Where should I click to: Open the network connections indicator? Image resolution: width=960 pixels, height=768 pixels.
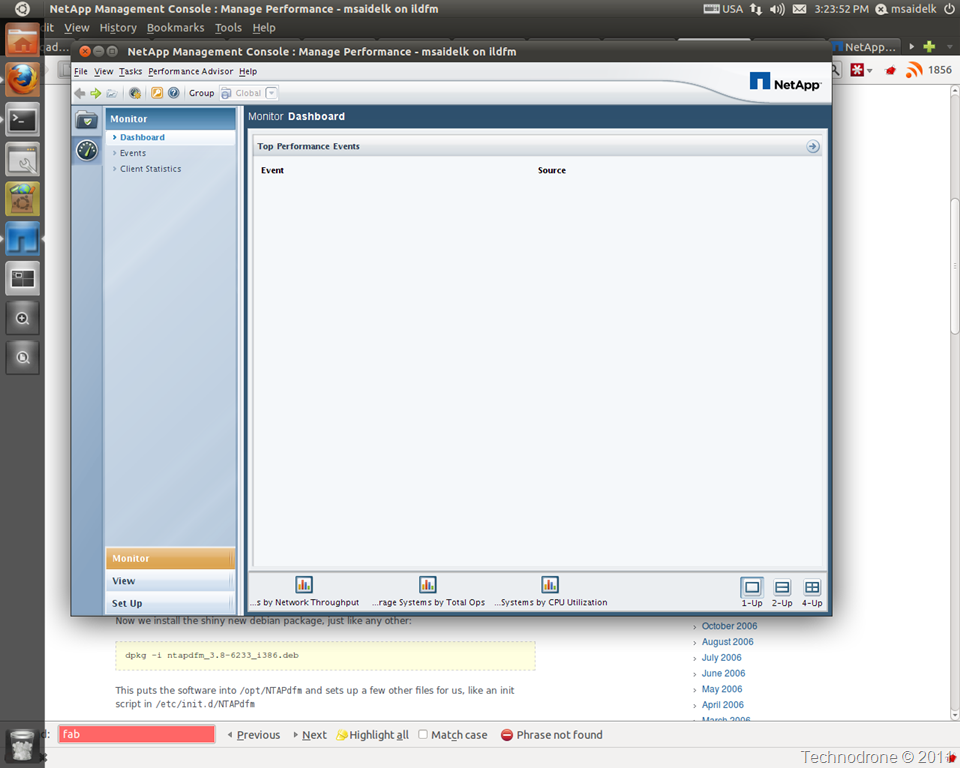click(x=756, y=9)
